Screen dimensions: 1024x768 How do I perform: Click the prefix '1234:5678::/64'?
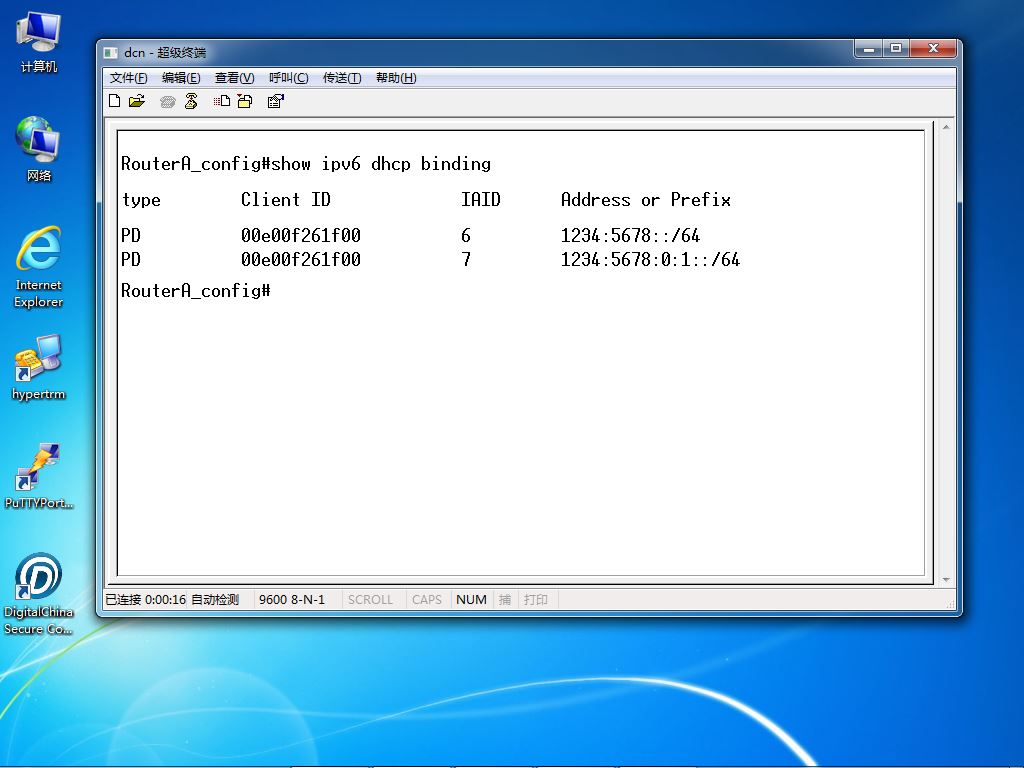coord(630,235)
